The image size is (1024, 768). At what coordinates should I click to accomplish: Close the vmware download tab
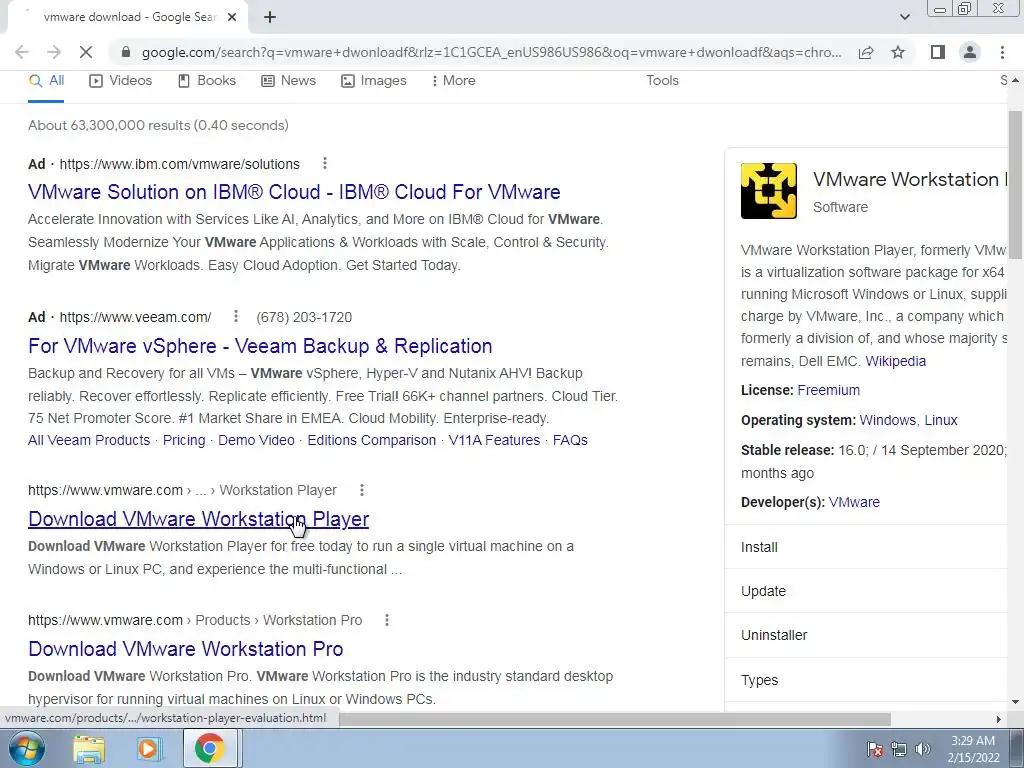(x=232, y=17)
